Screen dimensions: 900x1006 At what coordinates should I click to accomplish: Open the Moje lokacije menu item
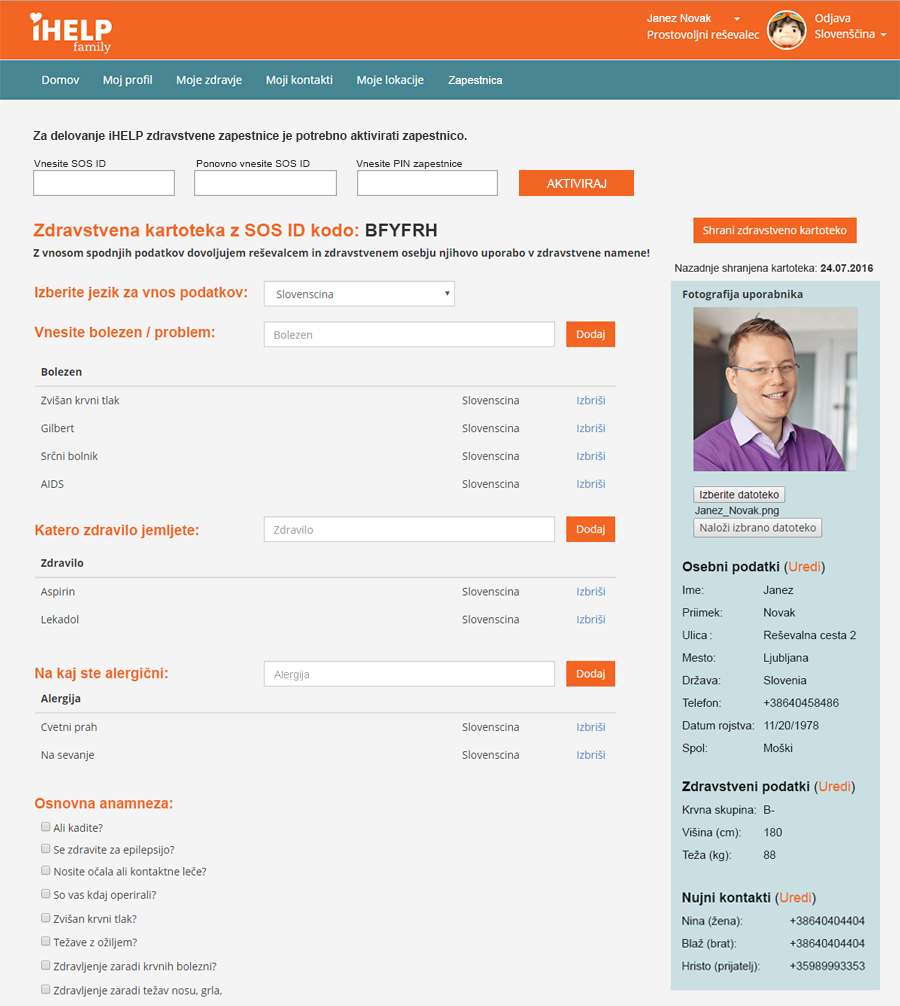tap(390, 80)
